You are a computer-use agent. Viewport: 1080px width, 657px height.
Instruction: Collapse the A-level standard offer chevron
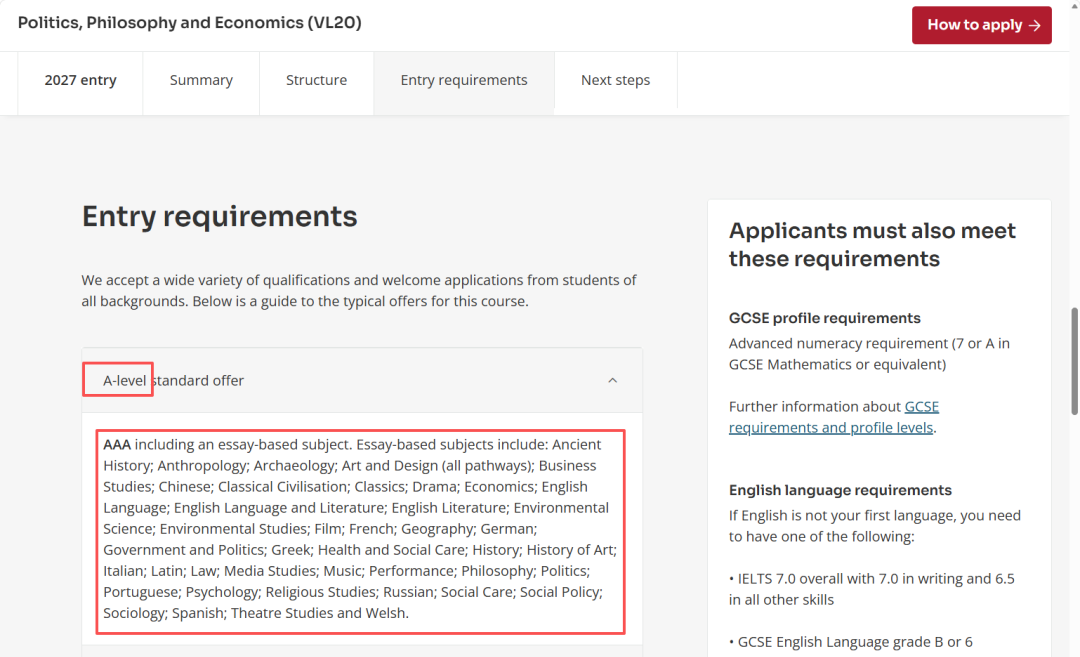[612, 380]
